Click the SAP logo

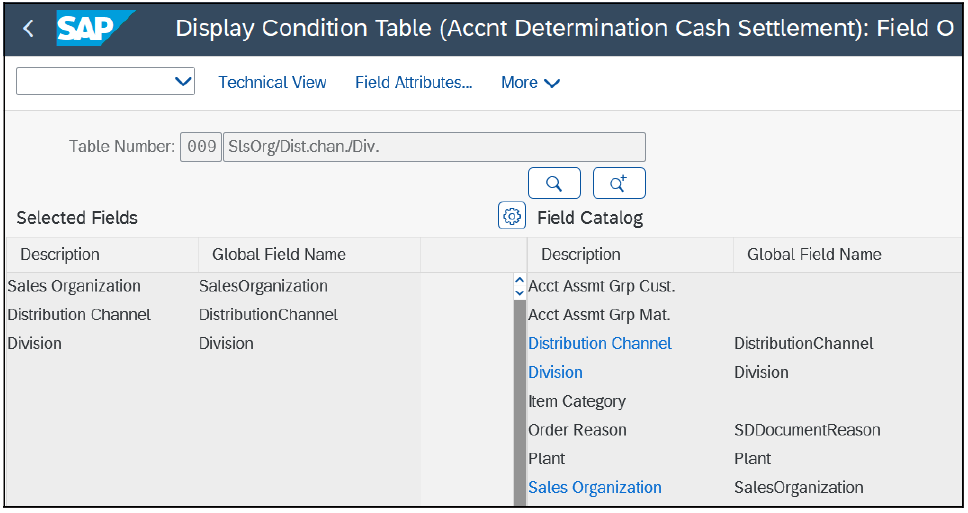tap(94, 28)
